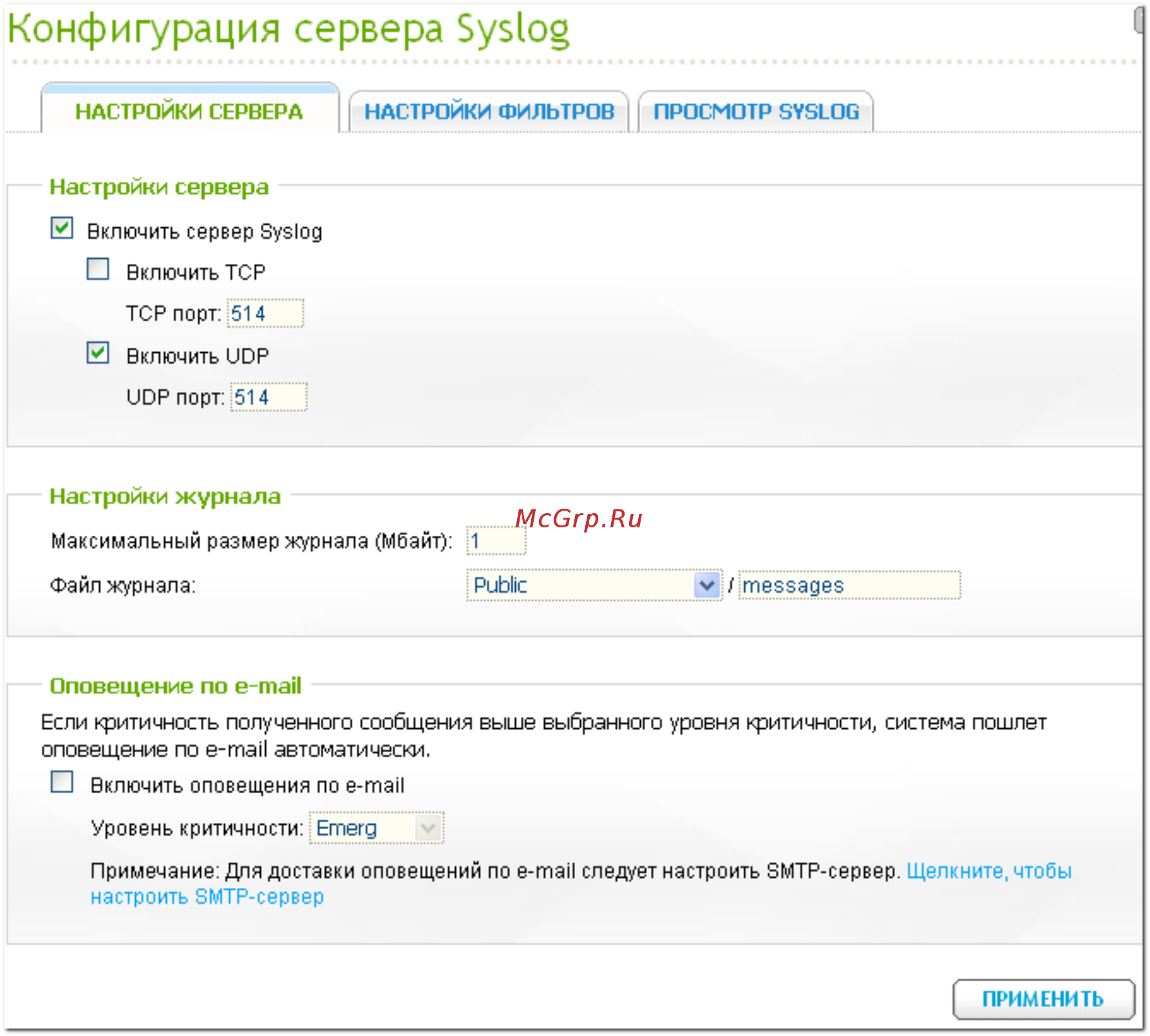
Task: Switch to НАСТРОЙКИ ФИЛЬТРОВ tab
Action: [489, 111]
